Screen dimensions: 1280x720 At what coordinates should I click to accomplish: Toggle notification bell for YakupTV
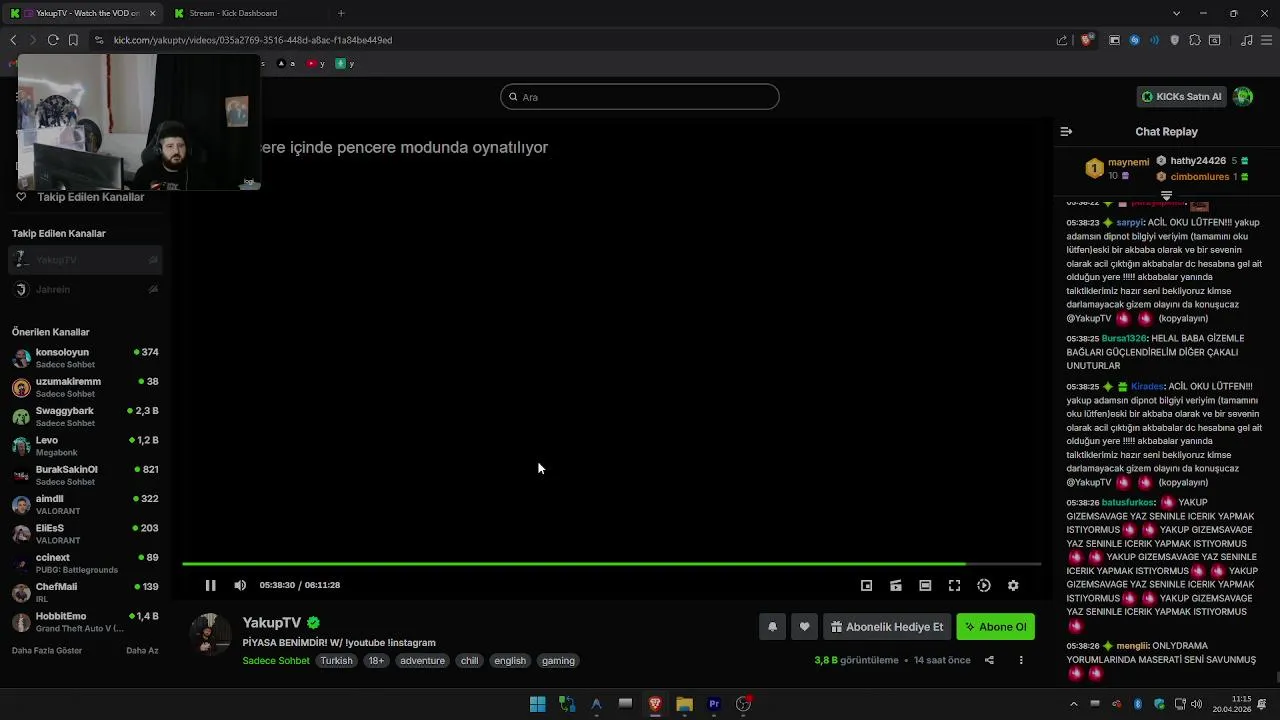(772, 627)
